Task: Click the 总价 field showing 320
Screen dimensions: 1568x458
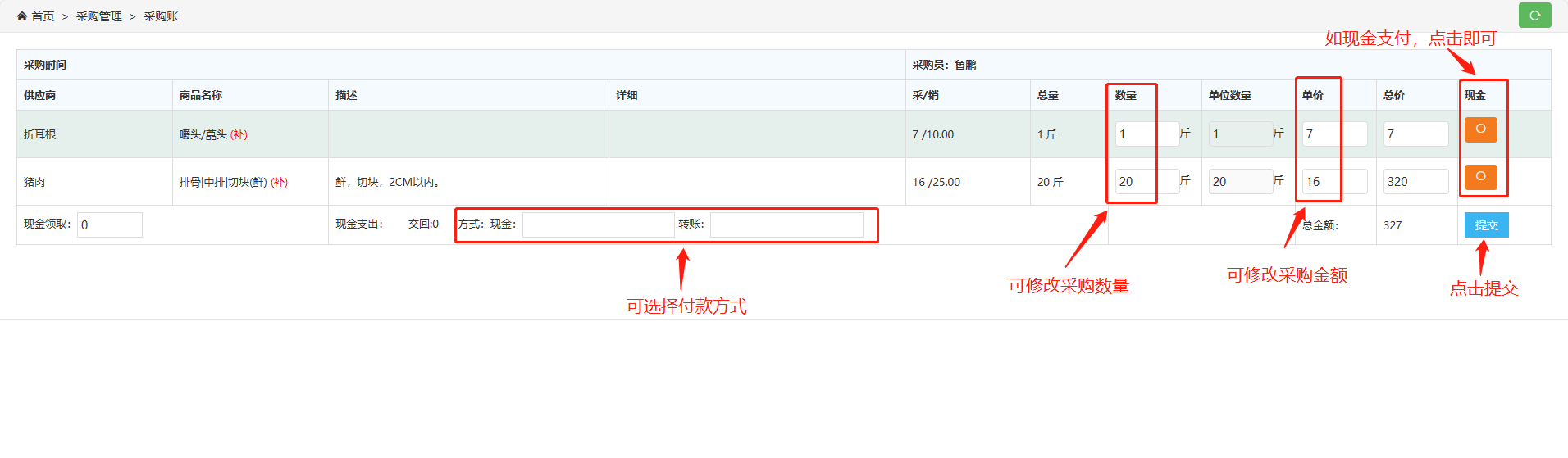Action: [1415, 182]
